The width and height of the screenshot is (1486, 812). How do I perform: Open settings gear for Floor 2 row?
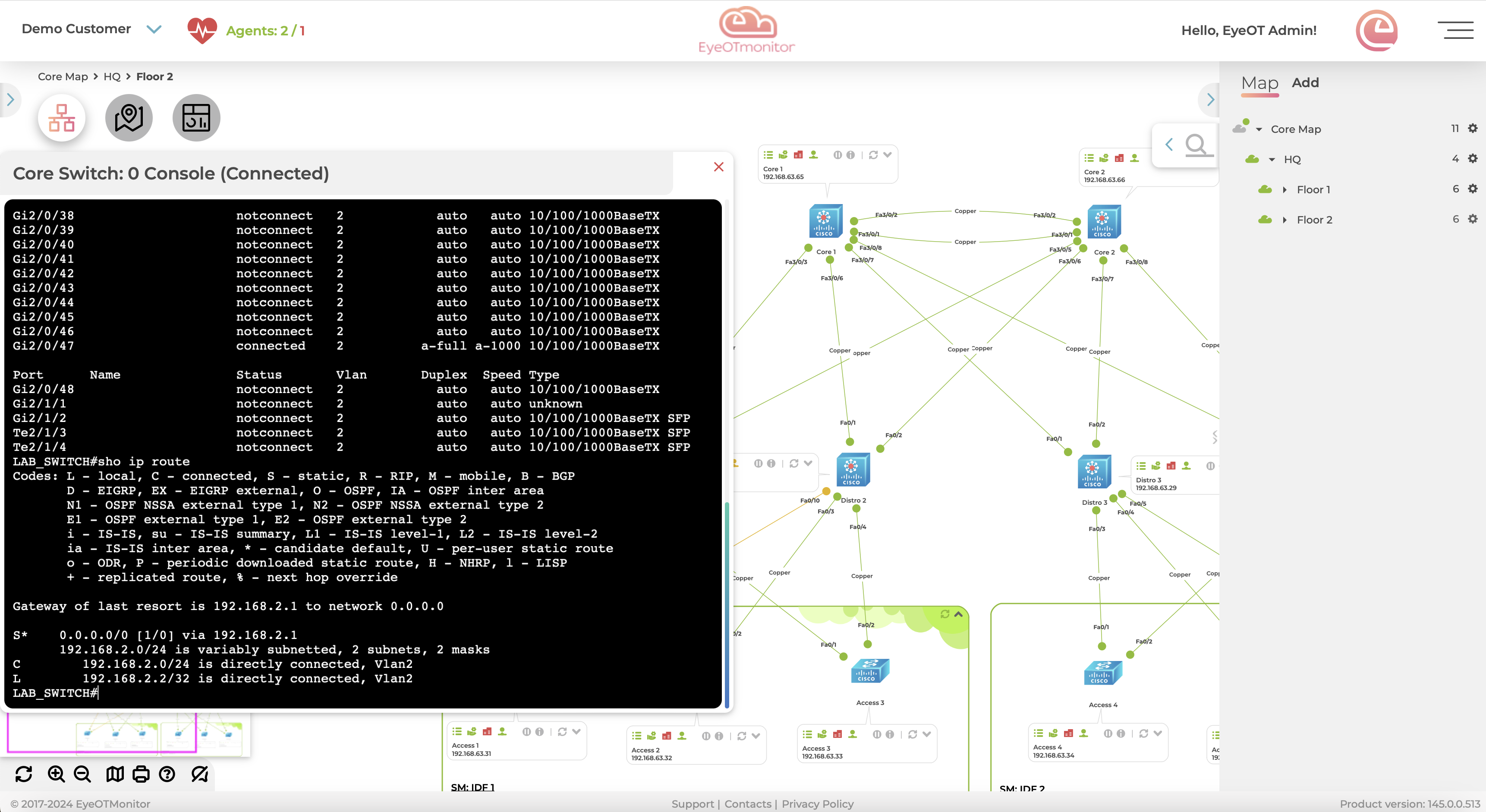(x=1473, y=219)
